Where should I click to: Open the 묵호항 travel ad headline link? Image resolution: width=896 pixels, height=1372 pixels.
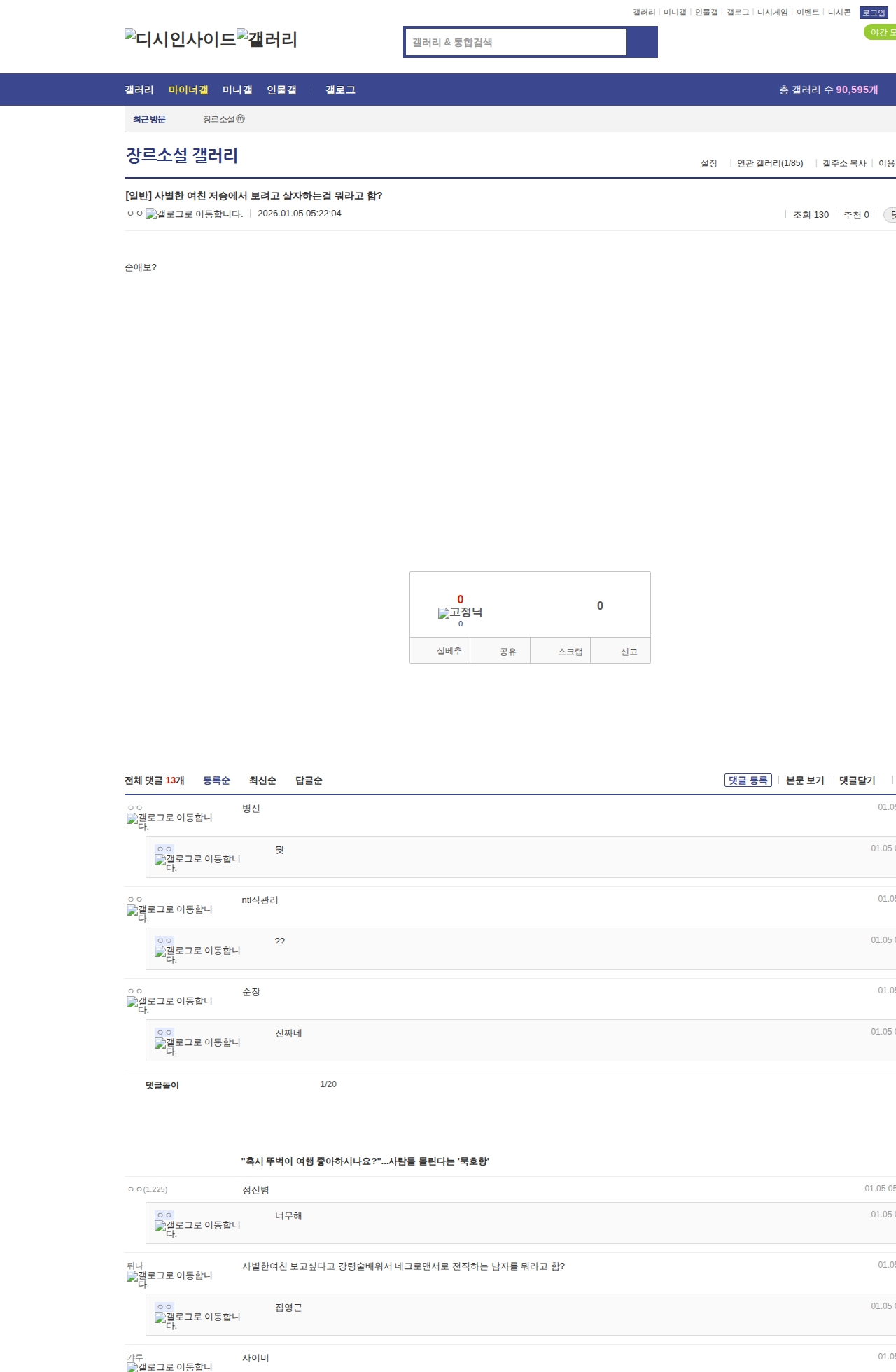point(365,1161)
